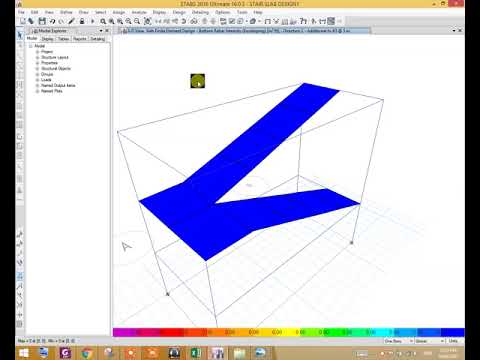Image resolution: width=480 pixels, height=360 pixels.
Task: Switch to the Reports tab in Model Explorer
Action: tap(80, 39)
